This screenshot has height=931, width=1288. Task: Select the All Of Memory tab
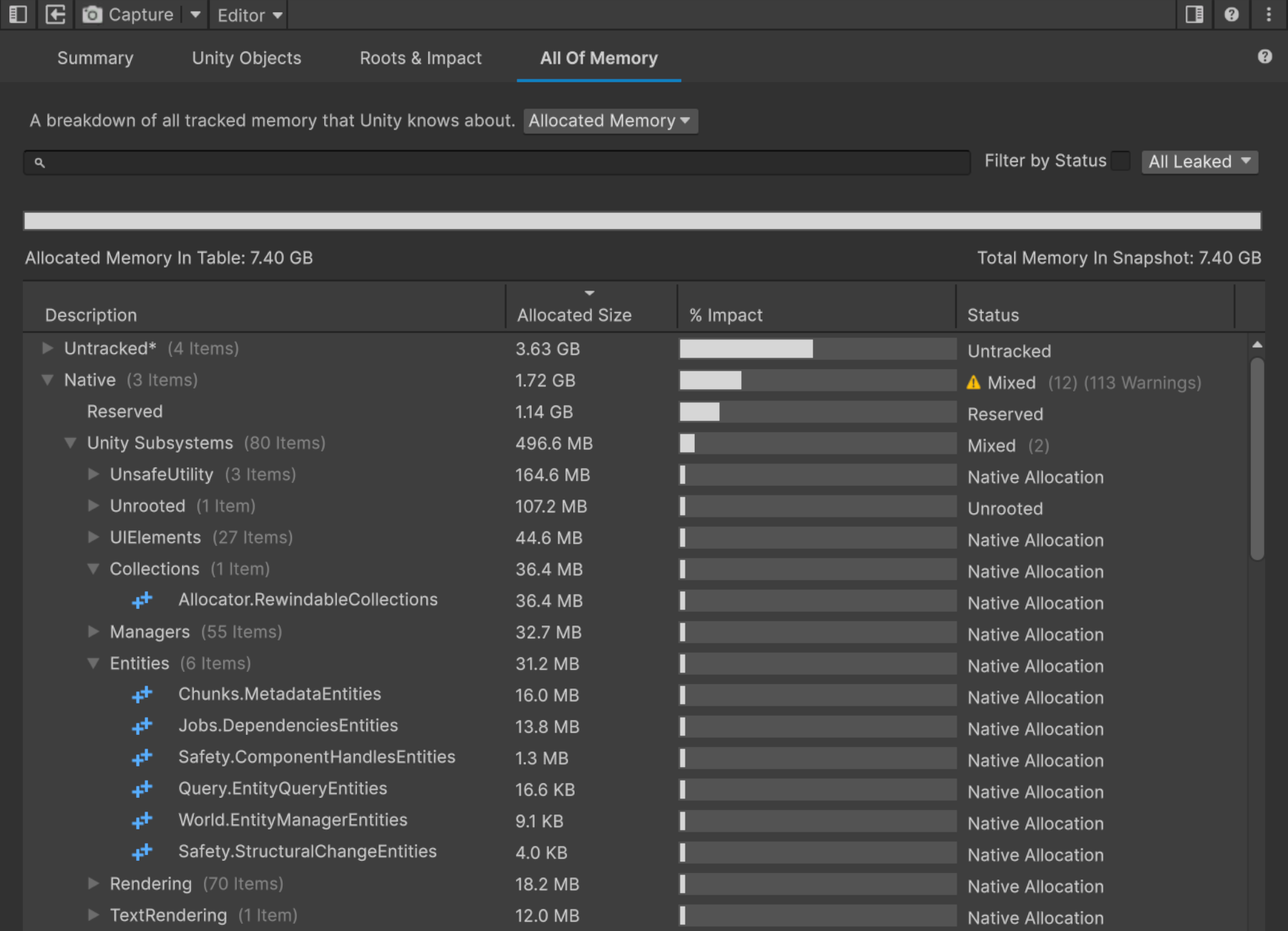(x=599, y=58)
